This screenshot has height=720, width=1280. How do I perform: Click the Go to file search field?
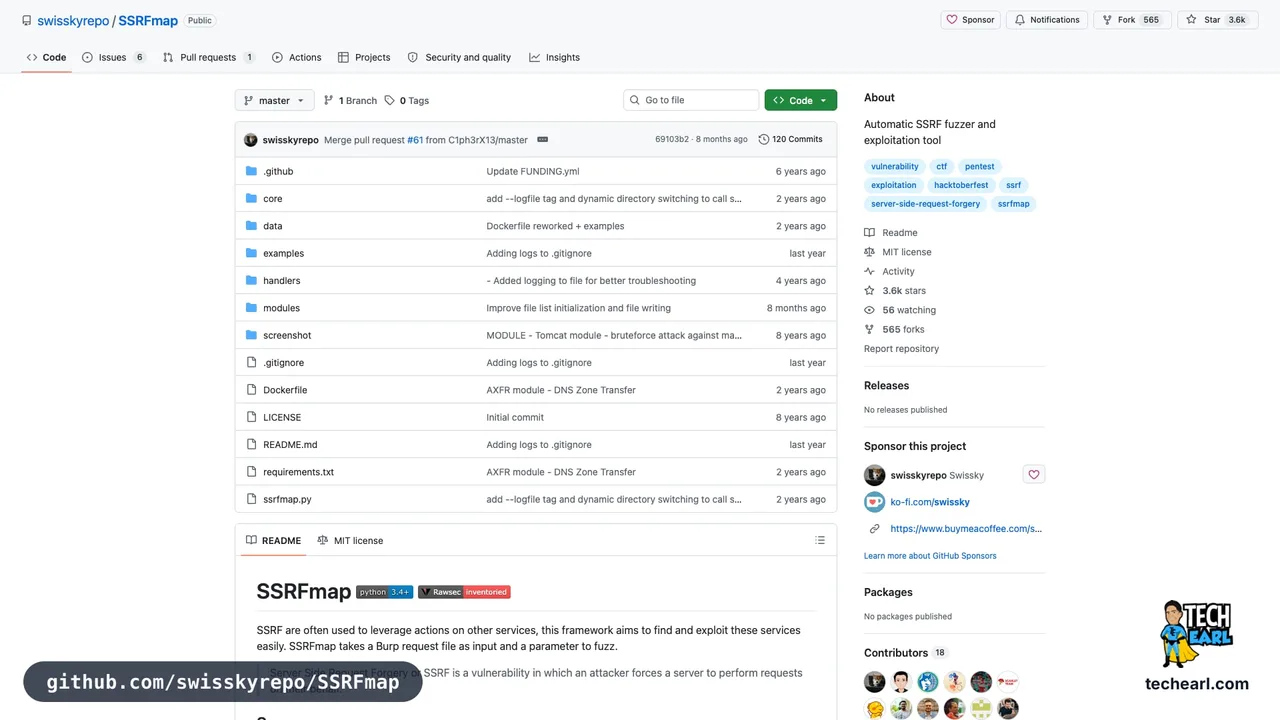click(x=691, y=100)
